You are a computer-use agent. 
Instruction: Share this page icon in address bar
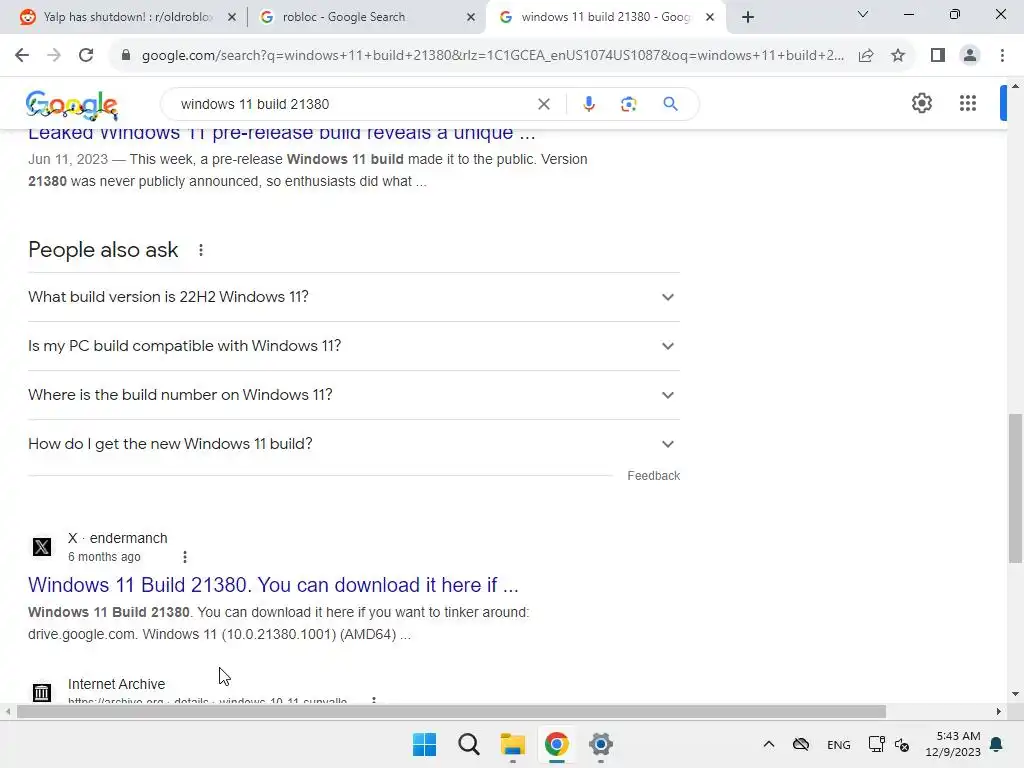coord(866,56)
